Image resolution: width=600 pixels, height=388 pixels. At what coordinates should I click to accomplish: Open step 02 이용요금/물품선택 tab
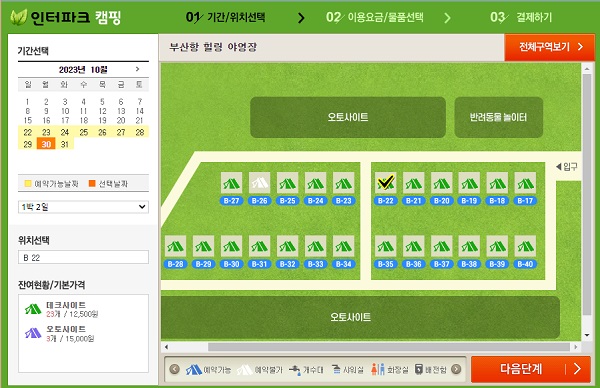tap(375, 17)
